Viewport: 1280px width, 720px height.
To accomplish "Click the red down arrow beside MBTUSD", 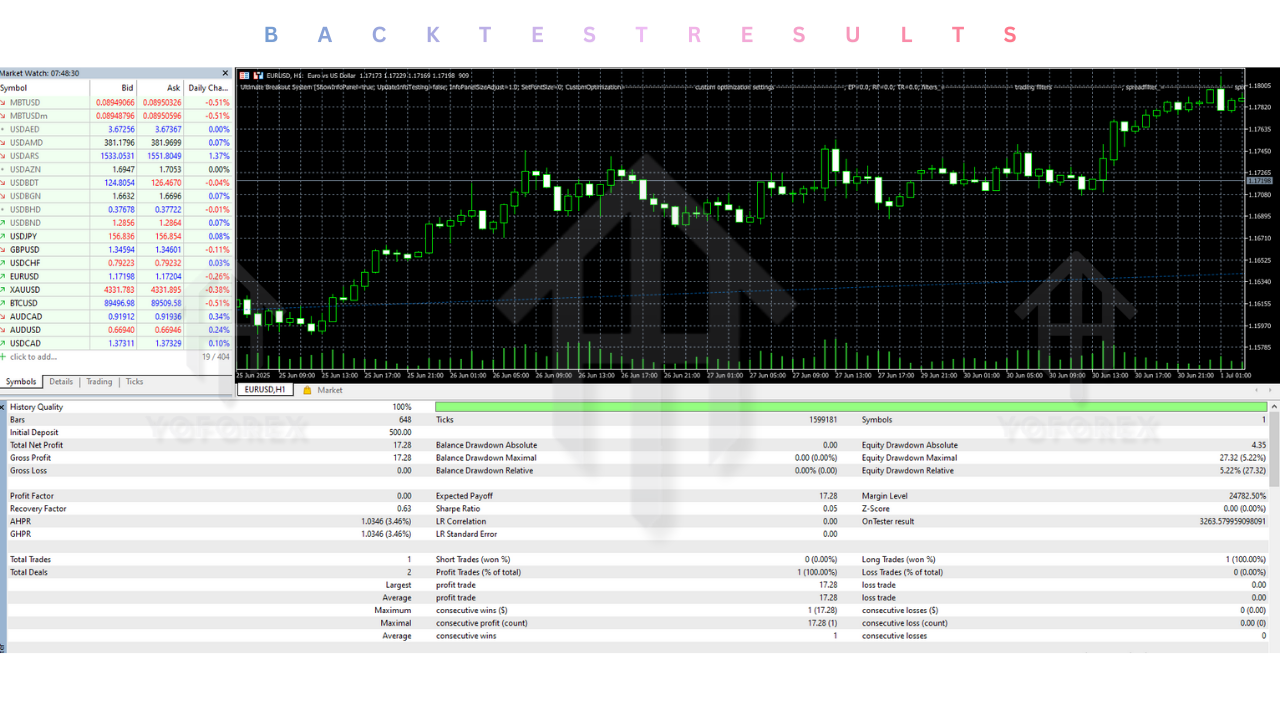I will click(x=4, y=102).
